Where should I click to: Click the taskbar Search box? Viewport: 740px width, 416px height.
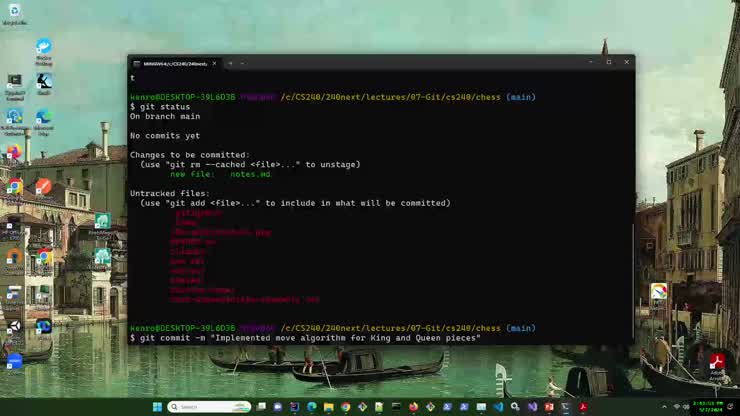click(209, 407)
